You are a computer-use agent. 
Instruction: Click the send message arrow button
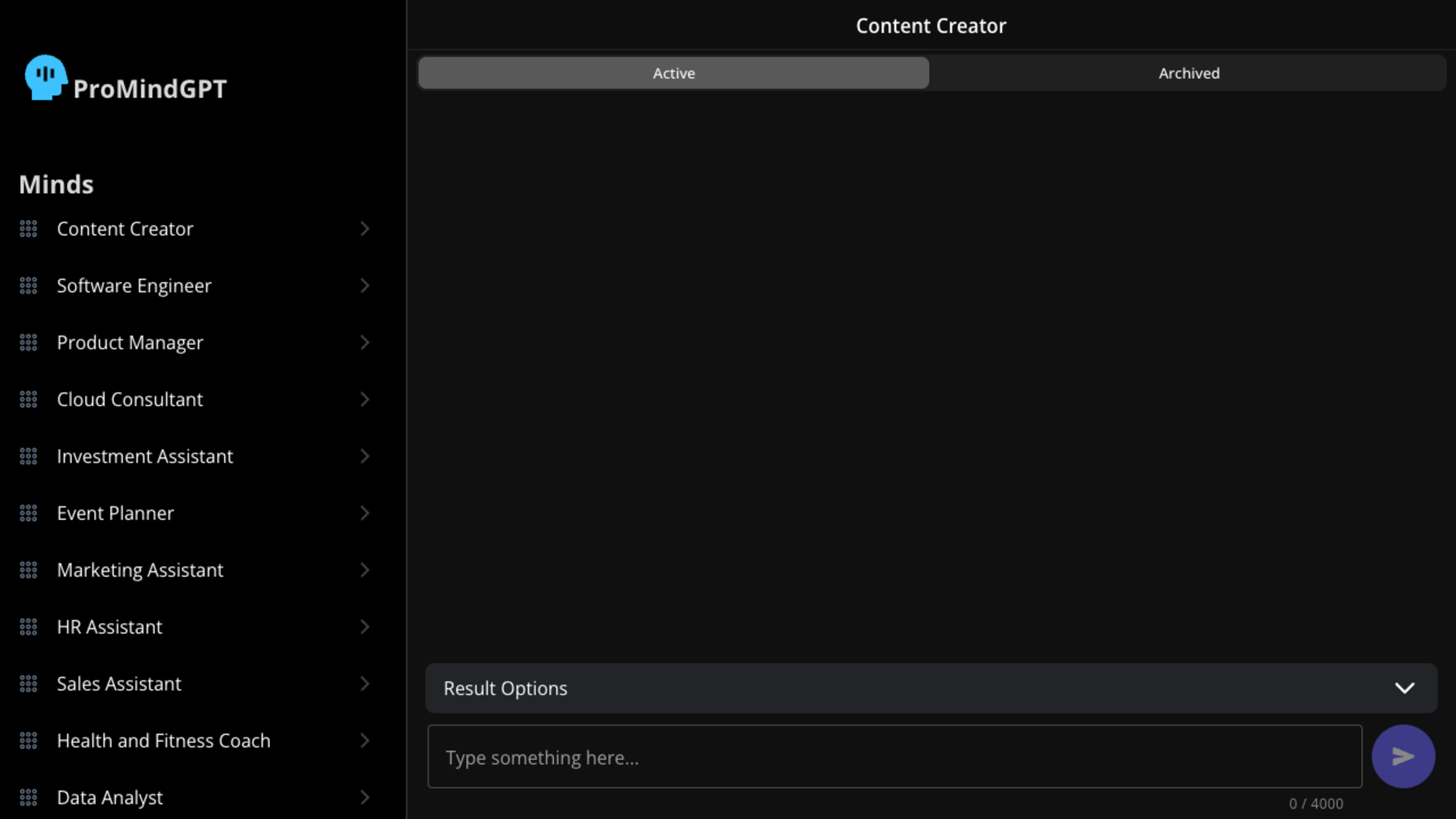(x=1403, y=756)
